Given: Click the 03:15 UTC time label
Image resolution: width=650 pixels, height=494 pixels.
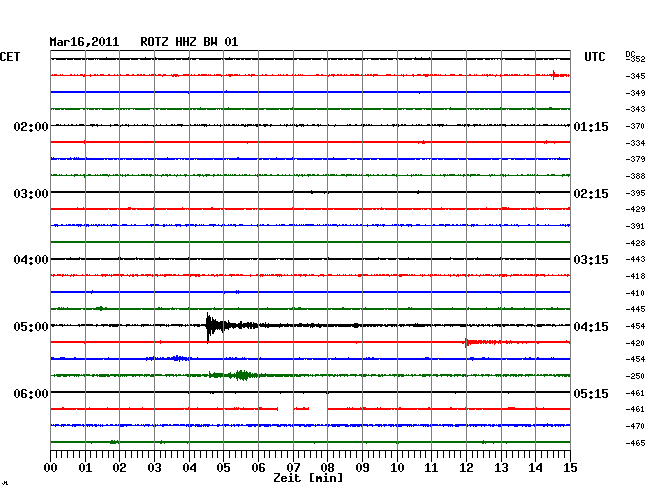Looking at the screenshot, I should point(591,260).
